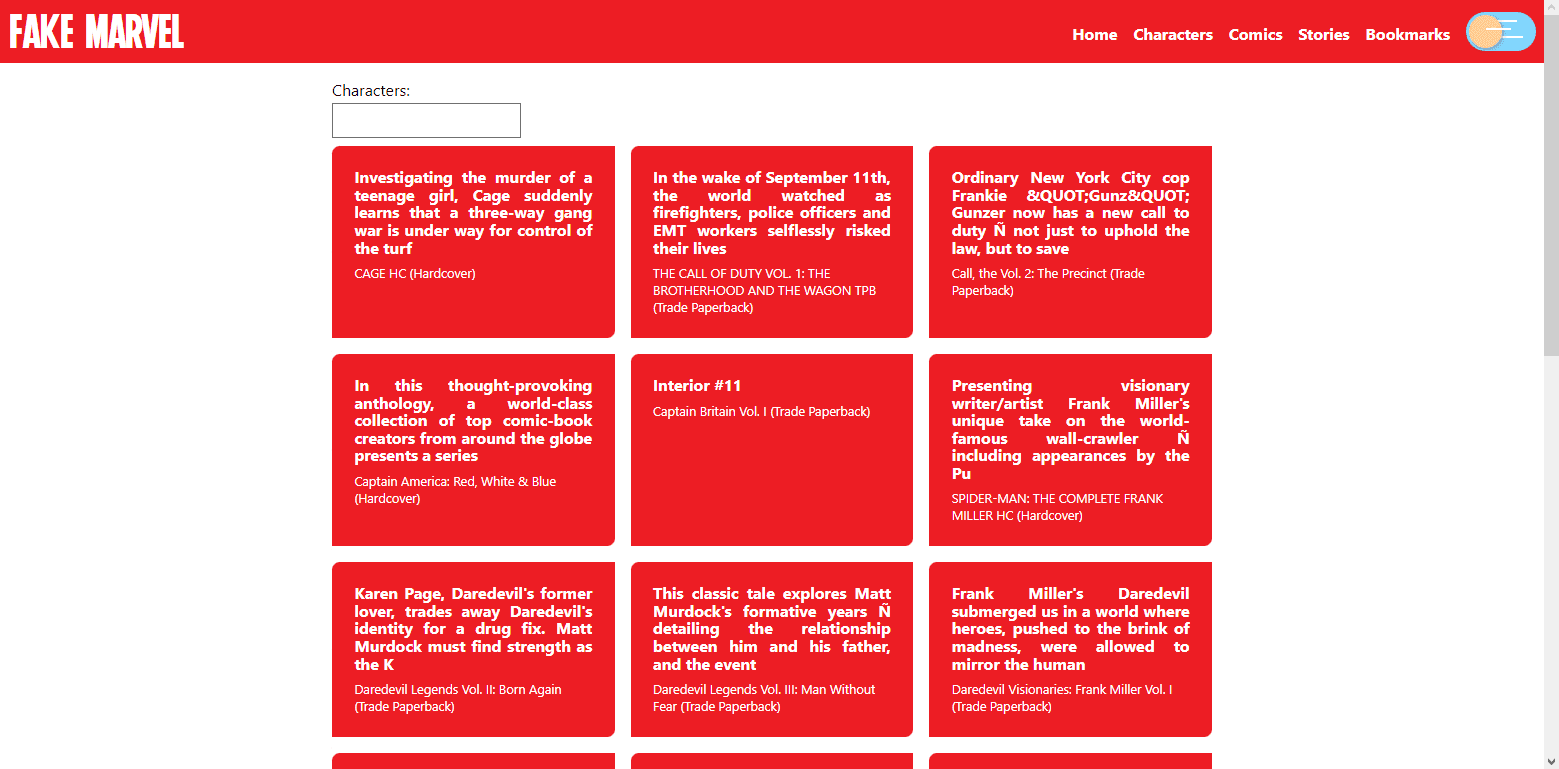The width and height of the screenshot is (1559, 769).
Task: Click the 'Characters:' label text
Action: coord(371,90)
